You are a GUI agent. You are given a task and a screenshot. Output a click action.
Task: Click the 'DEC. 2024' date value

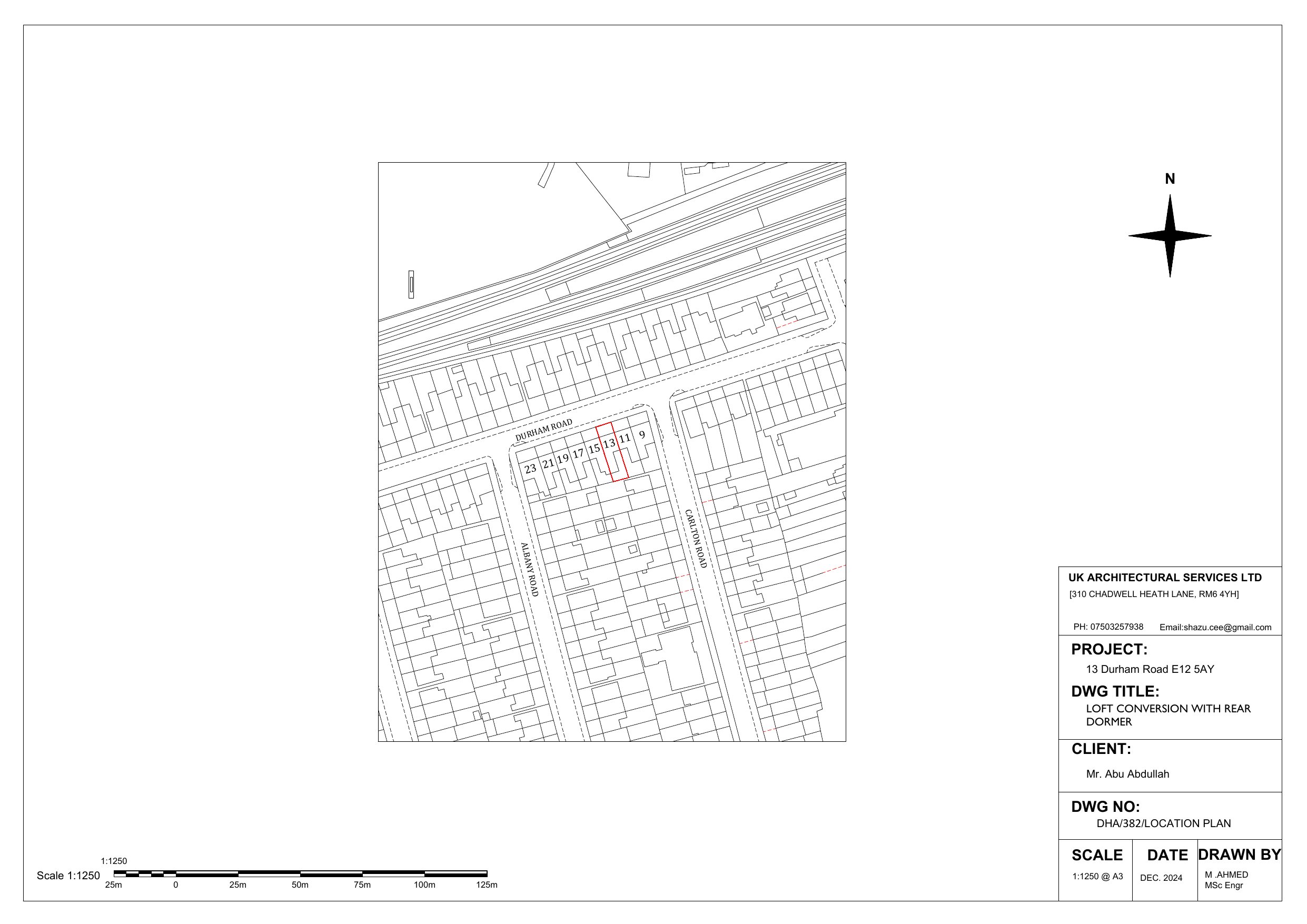point(1161,878)
